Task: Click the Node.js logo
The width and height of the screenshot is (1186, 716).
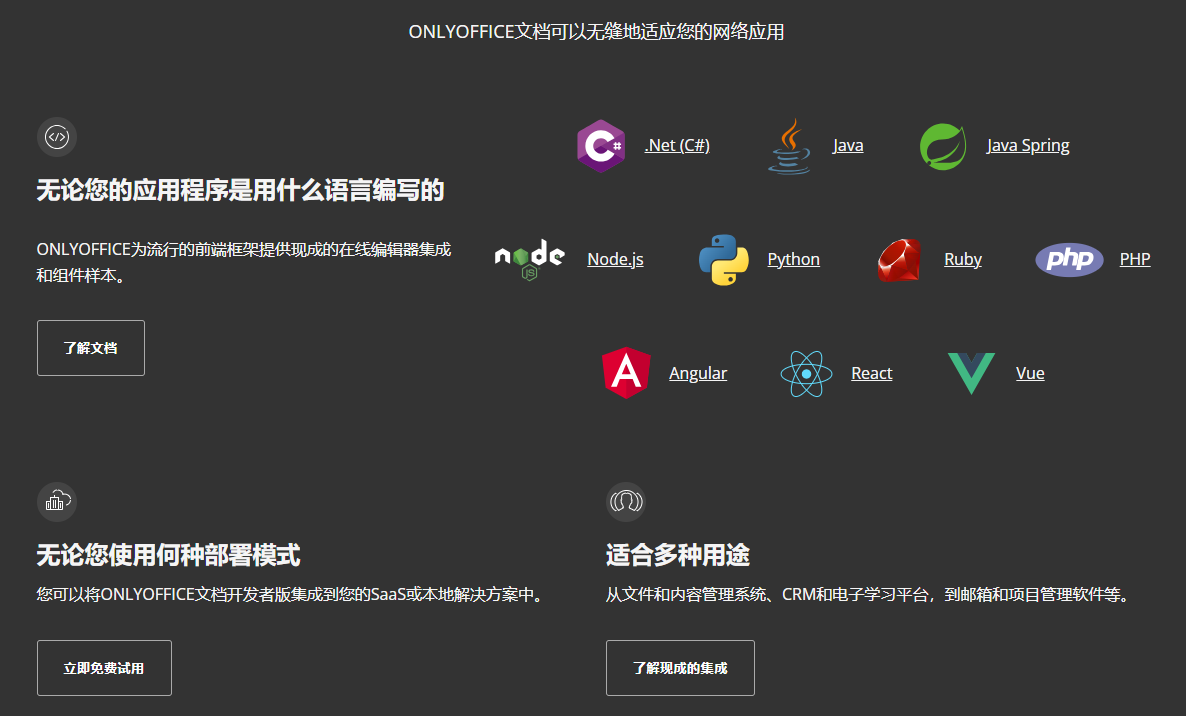Action: coord(529,259)
